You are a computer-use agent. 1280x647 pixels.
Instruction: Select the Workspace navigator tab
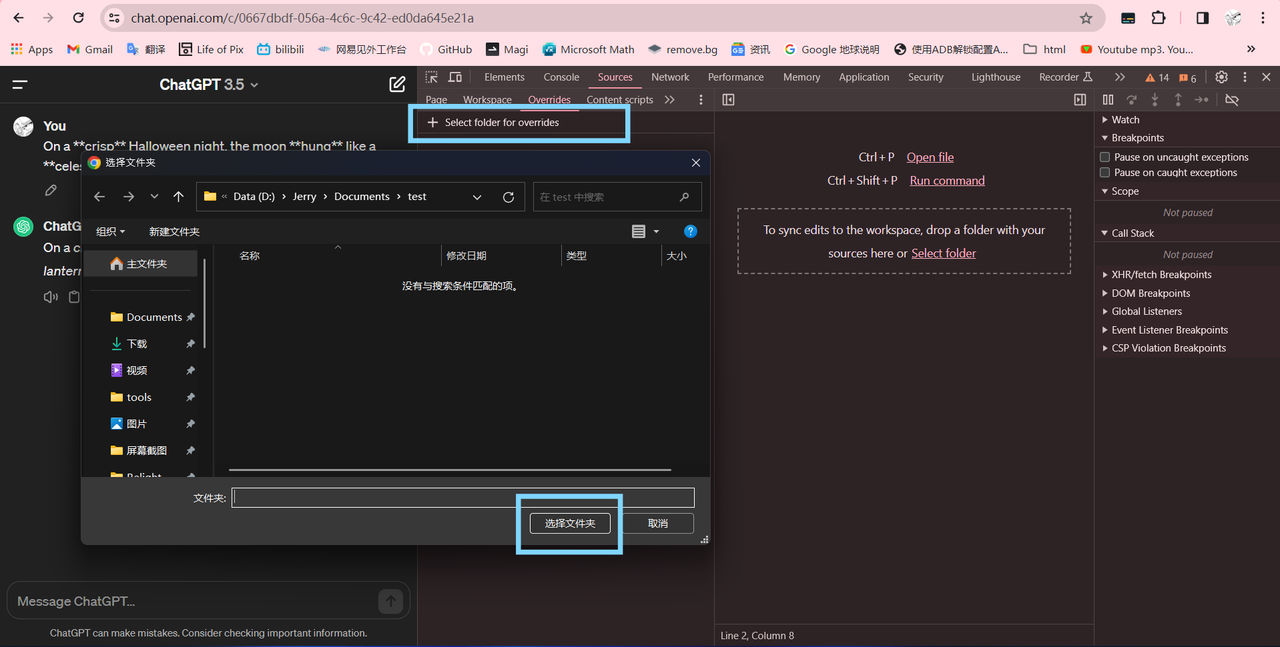pos(487,100)
